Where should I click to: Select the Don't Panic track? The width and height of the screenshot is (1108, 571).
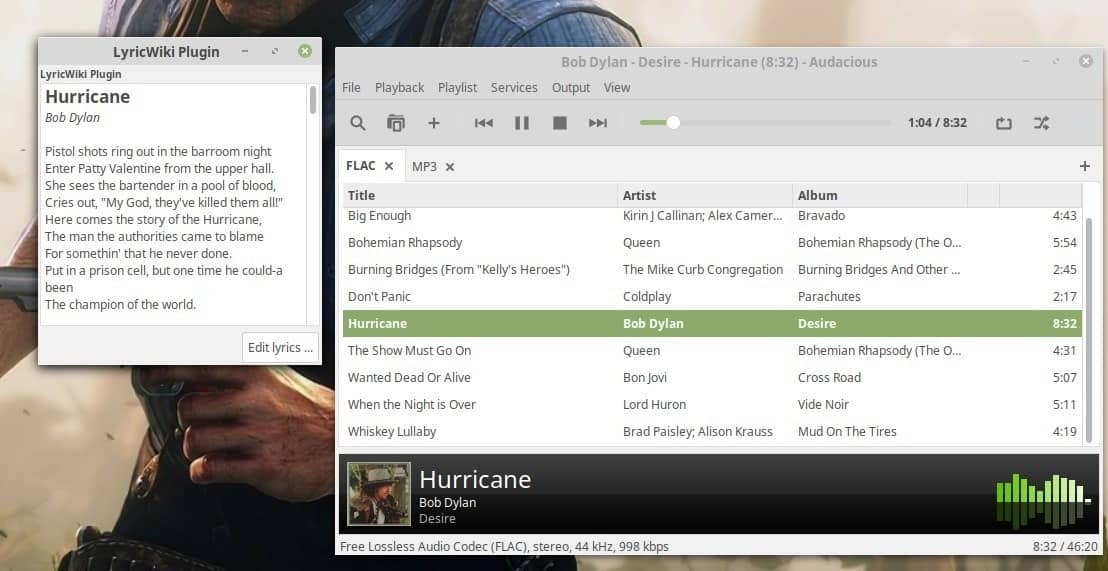point(712,296)
